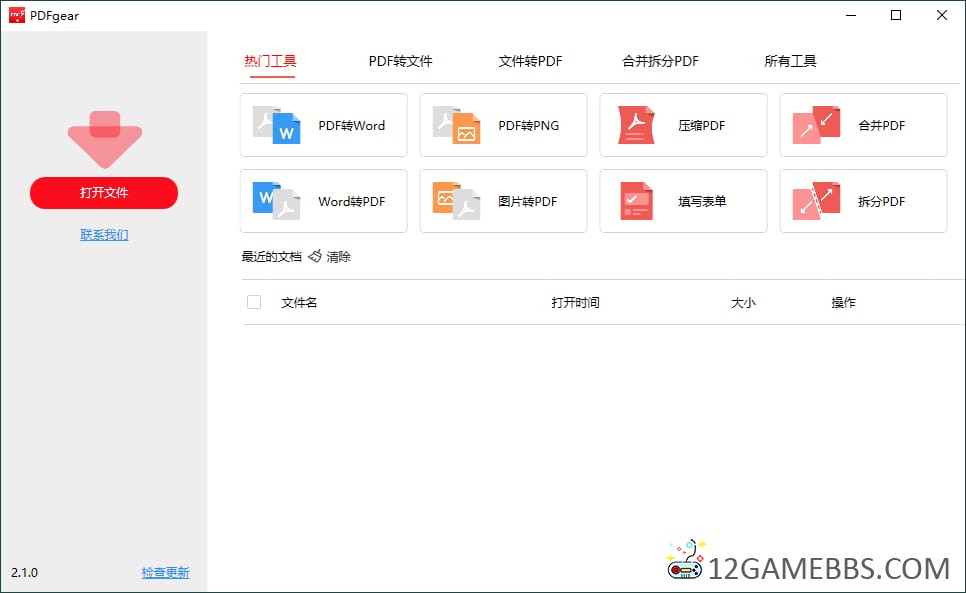Click the 填写表单 label text
Image resolution: width=966 pixels, height=593 pixels.
click(x=702, y=201)
